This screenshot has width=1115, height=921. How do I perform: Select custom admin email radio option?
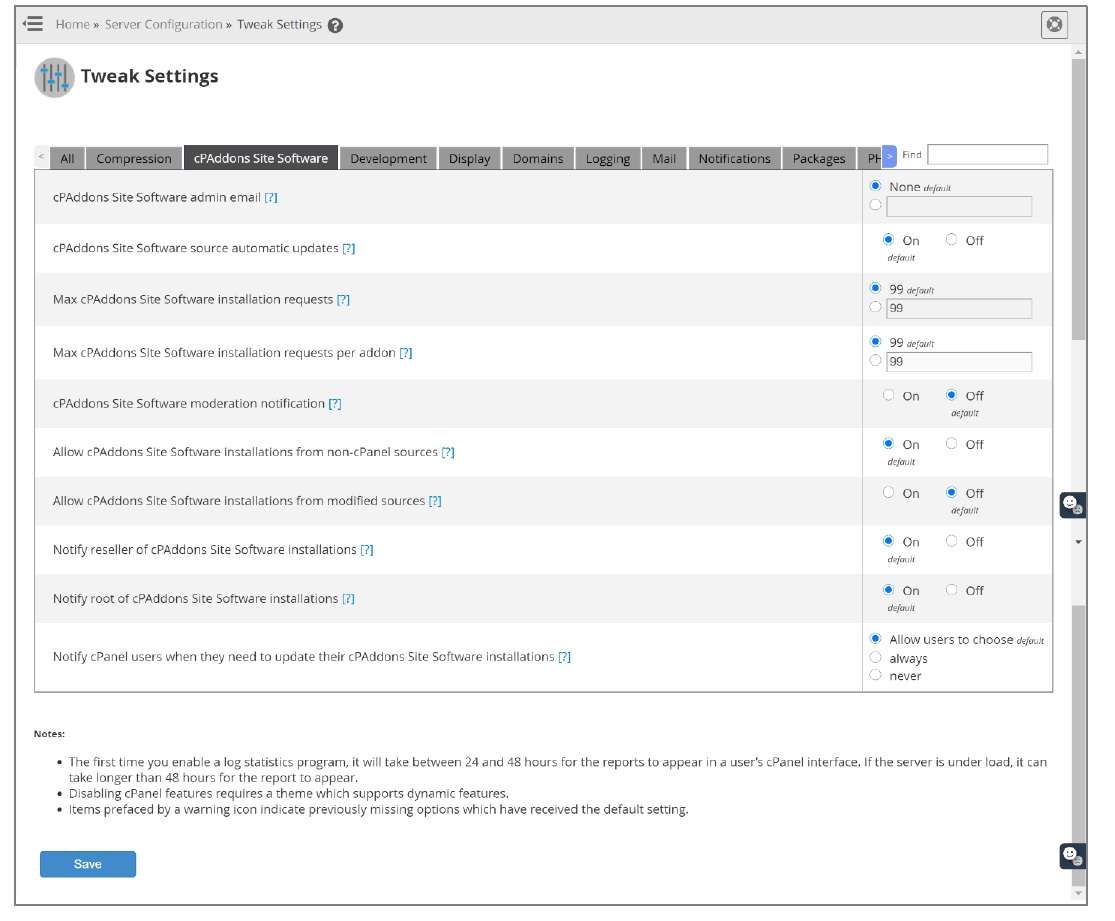coord(875,205)
